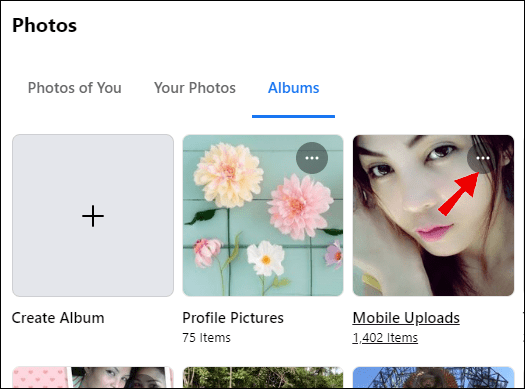Open the Profile Pictures album title

tap(233, 318)
